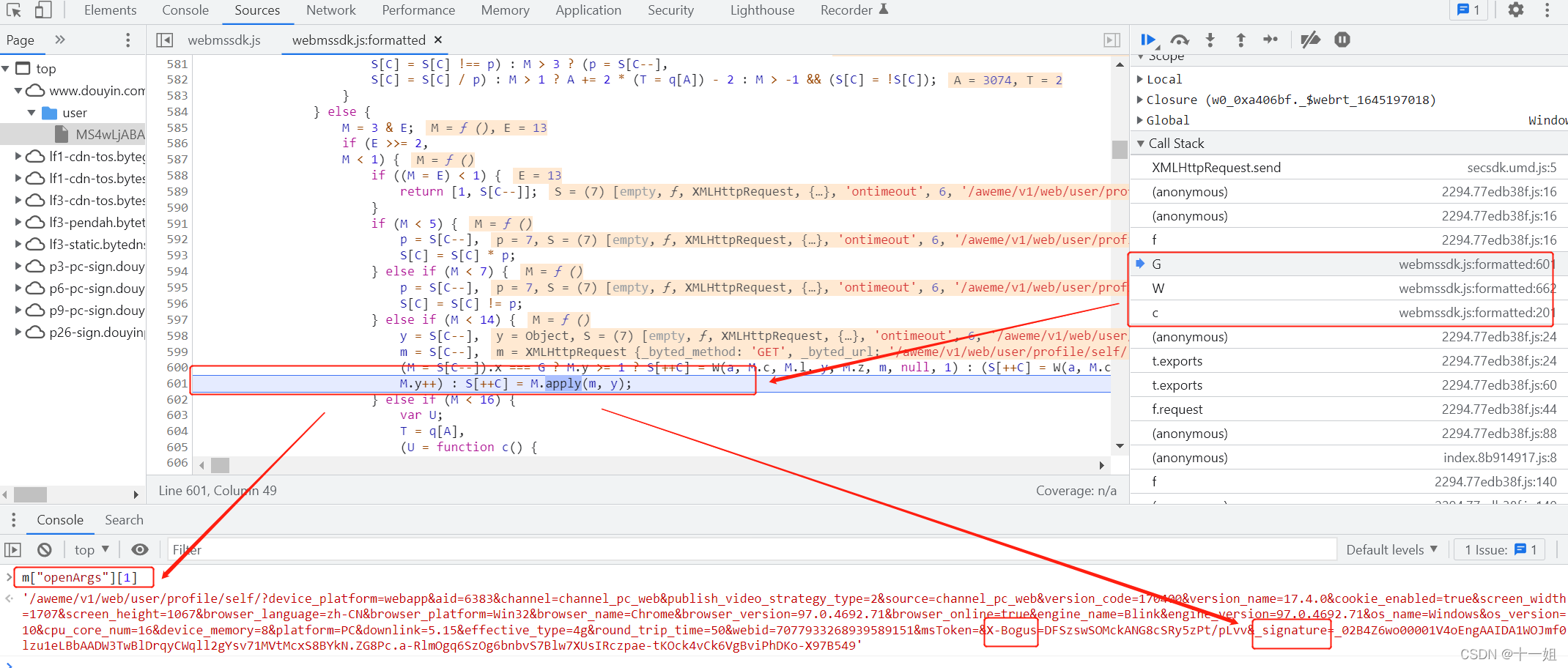The height and width of the screenshot is (668, 1568).
Task: Resume script execution in debugger
Action: click(x=1147, y=40)
